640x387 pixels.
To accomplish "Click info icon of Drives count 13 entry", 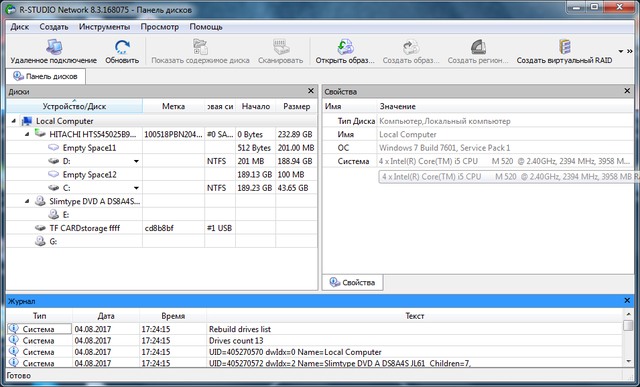I will coord(13,340).
